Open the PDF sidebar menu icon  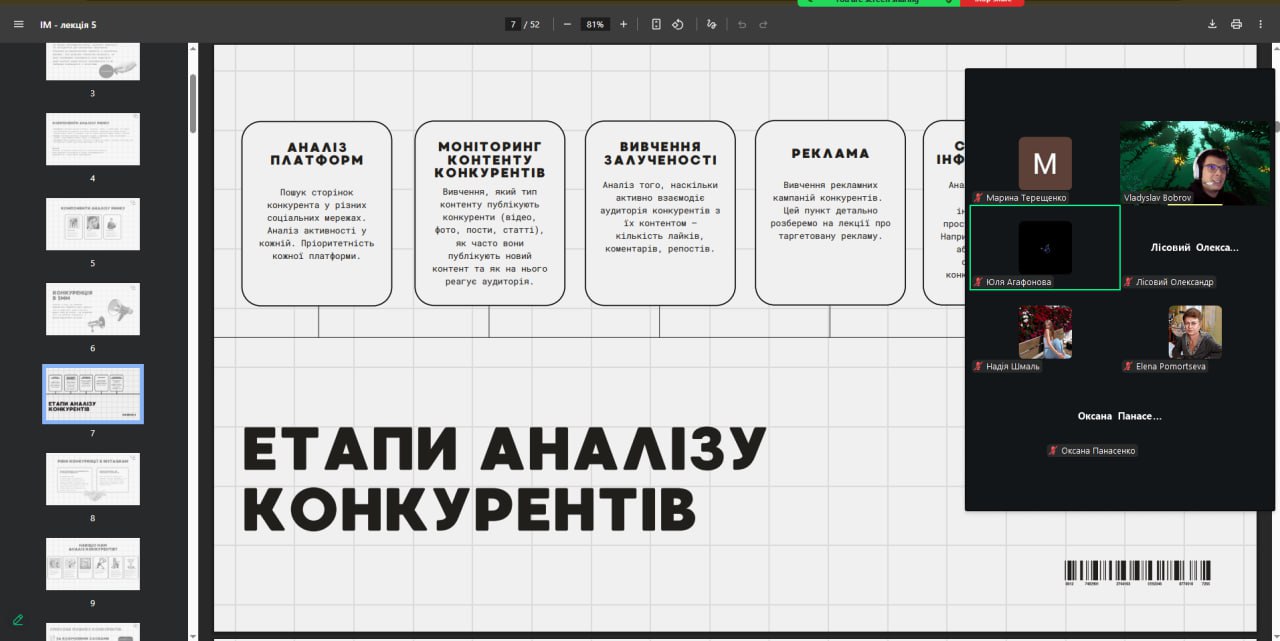pos(18,24)
